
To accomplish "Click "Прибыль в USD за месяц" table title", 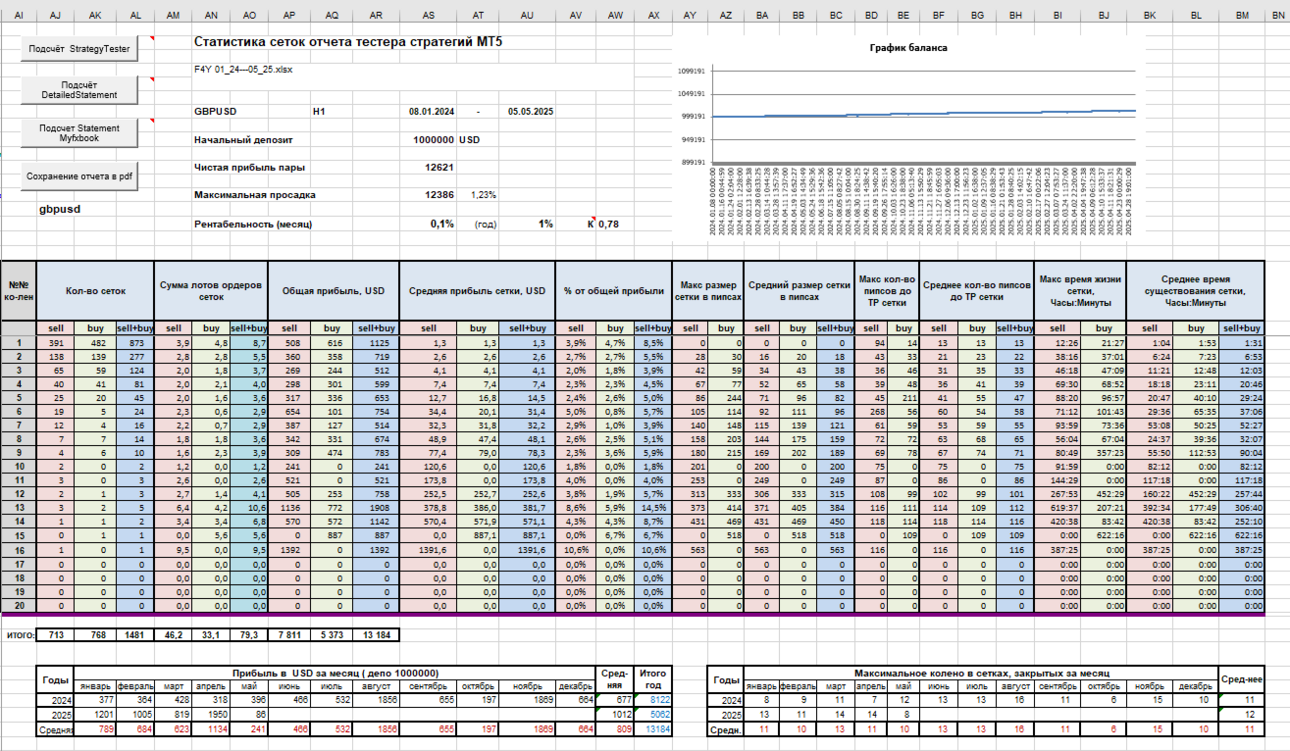I will pos(334,673).
